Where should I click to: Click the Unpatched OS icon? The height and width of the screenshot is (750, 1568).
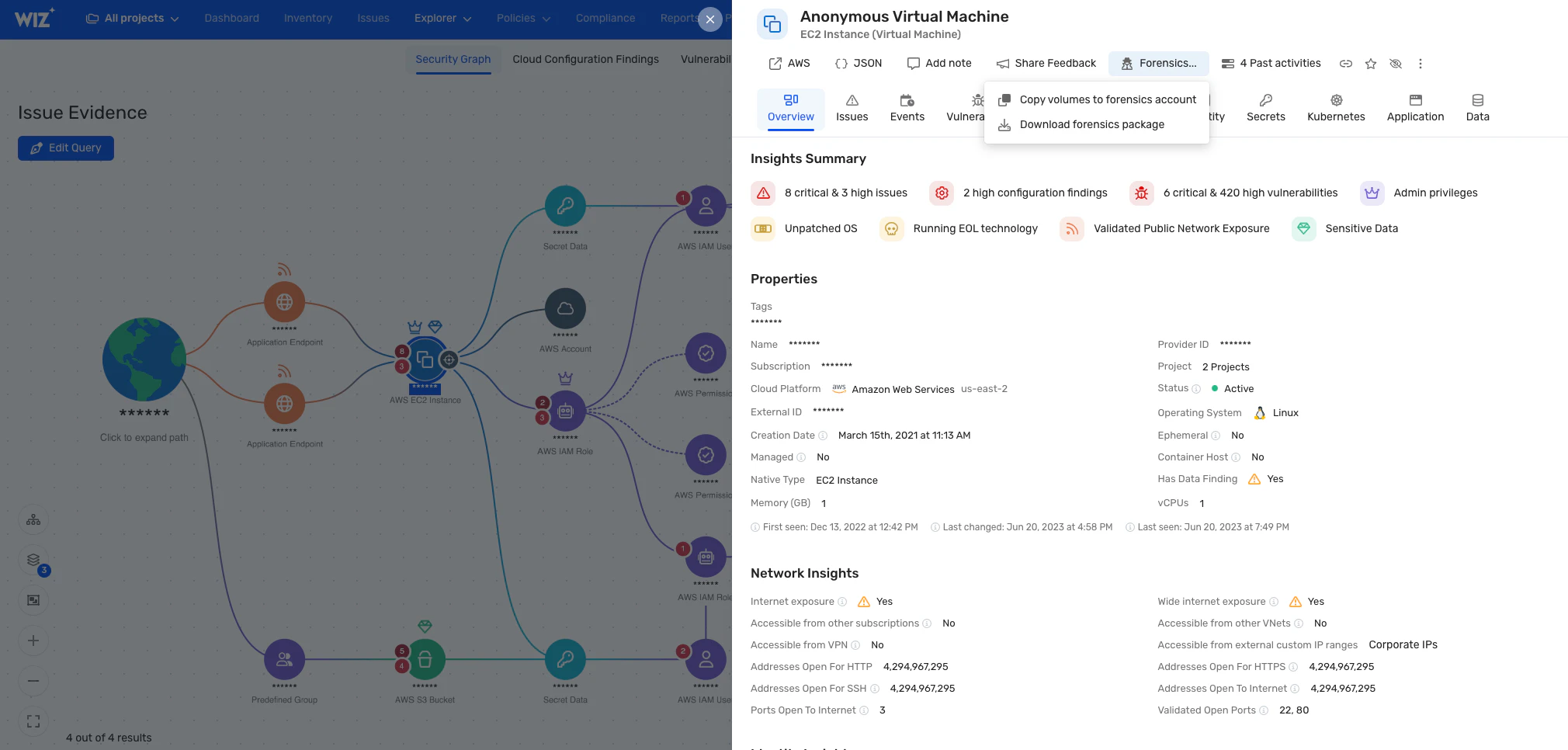(763, 228)
